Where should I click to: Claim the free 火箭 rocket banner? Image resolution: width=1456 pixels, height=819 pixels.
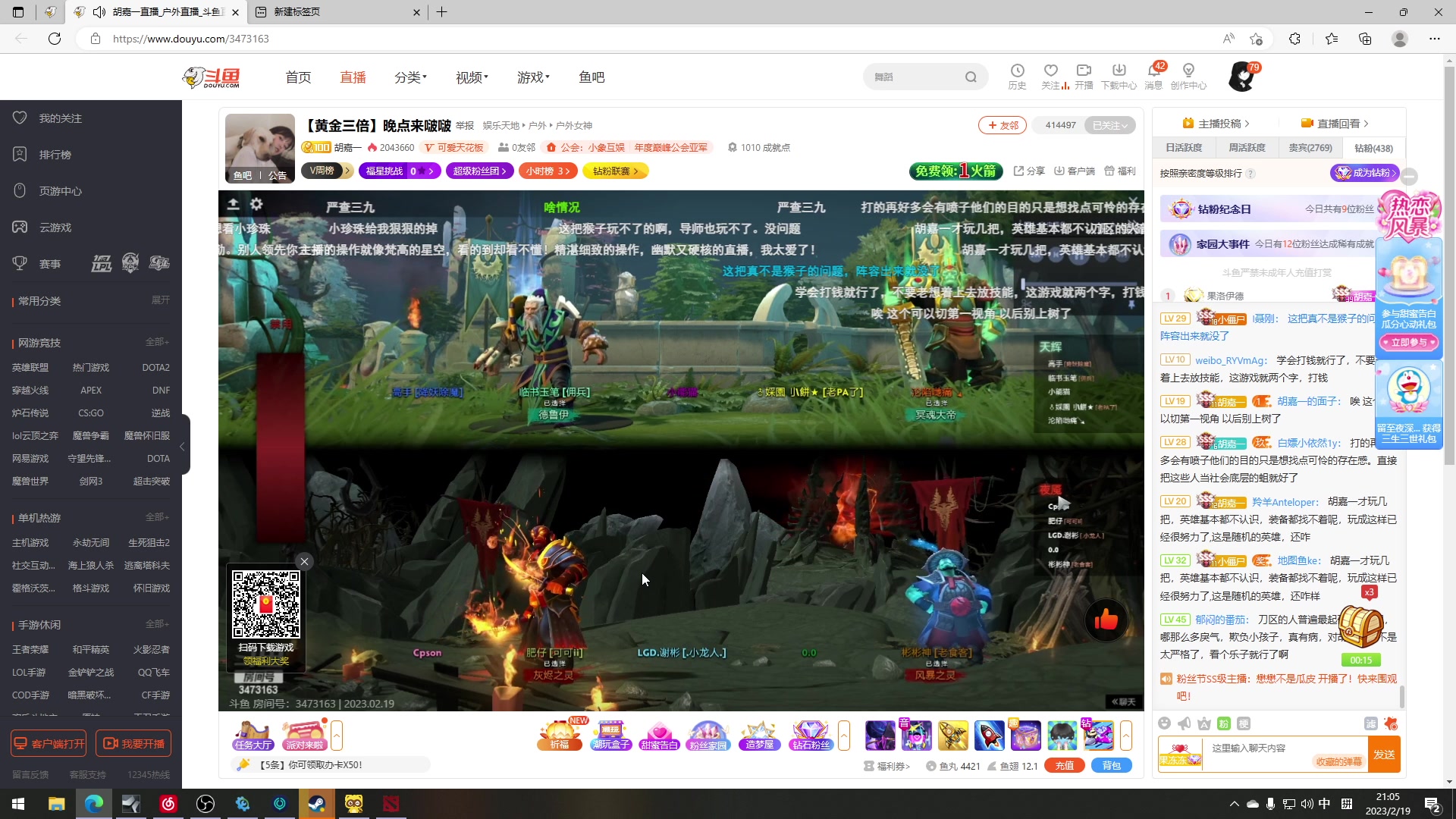(956, 171)
